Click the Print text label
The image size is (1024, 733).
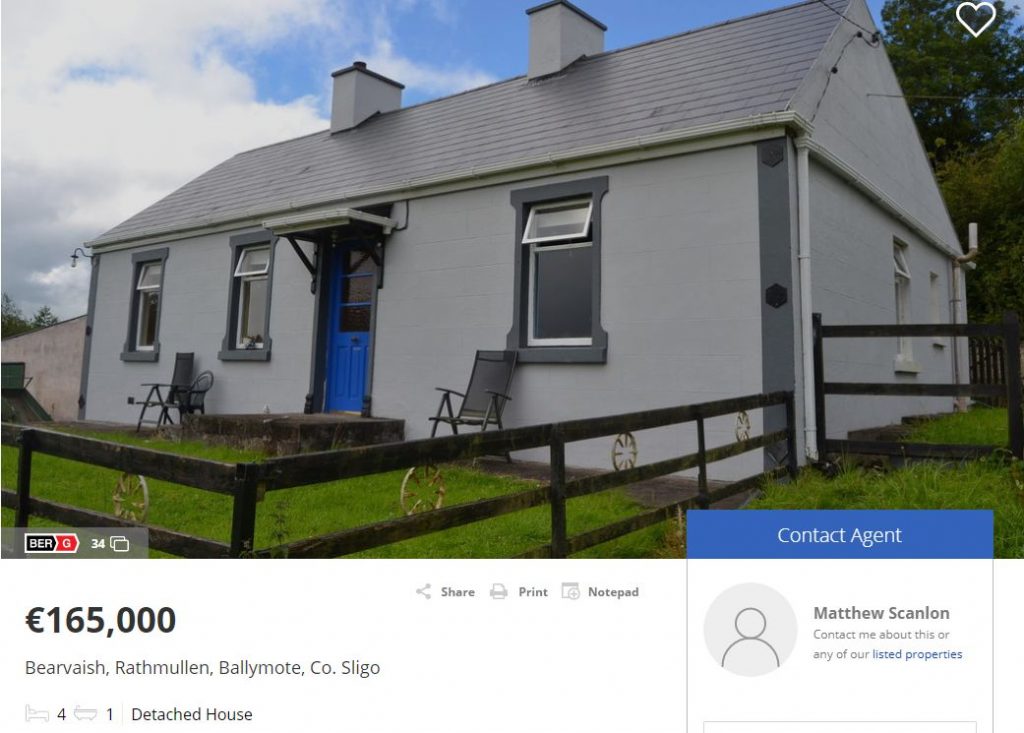point(533,592)
